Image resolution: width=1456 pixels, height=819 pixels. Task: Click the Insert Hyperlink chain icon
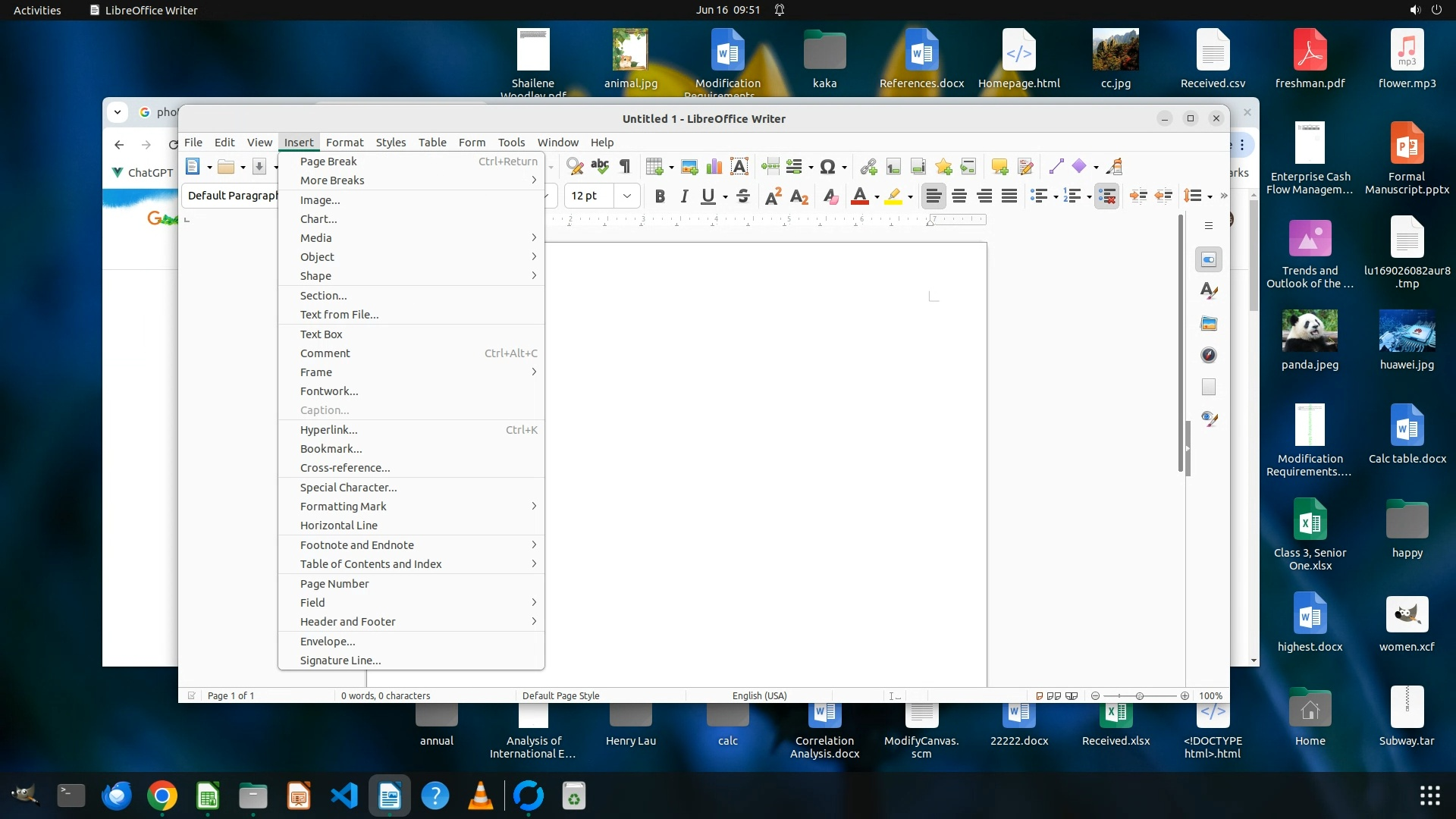869,167
